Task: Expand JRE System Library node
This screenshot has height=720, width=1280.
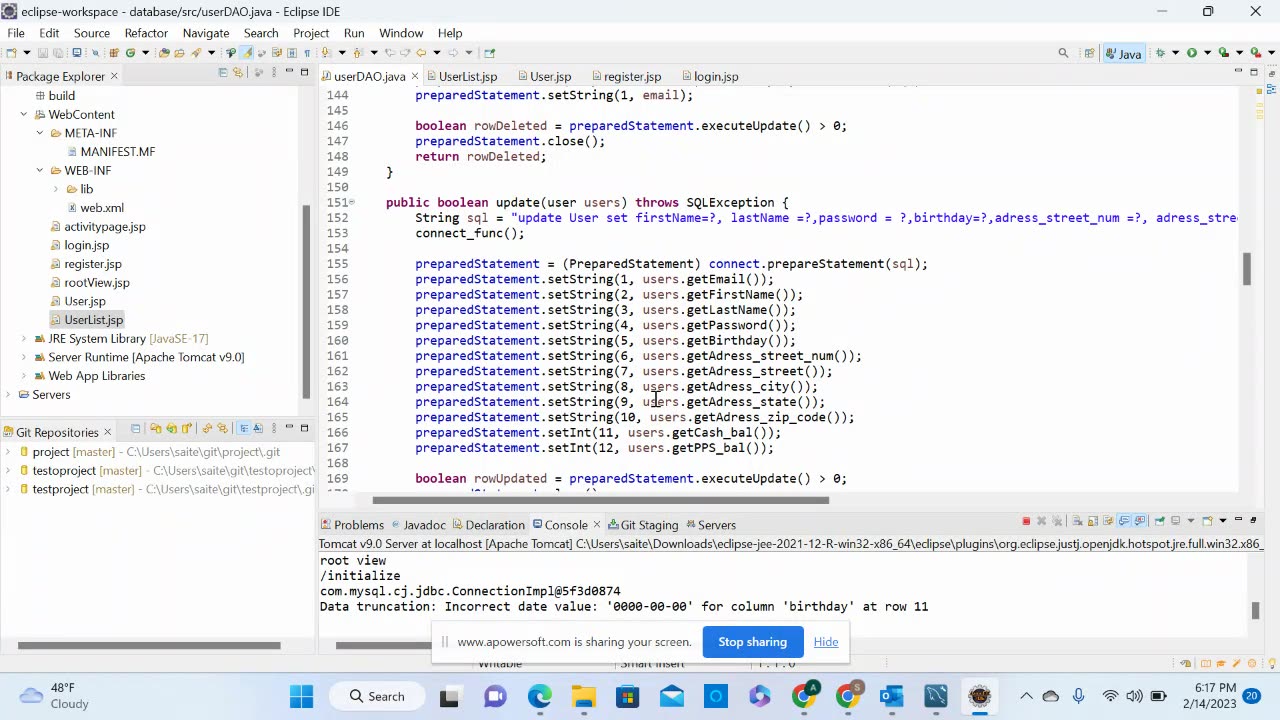Action: tap(24, 338)
